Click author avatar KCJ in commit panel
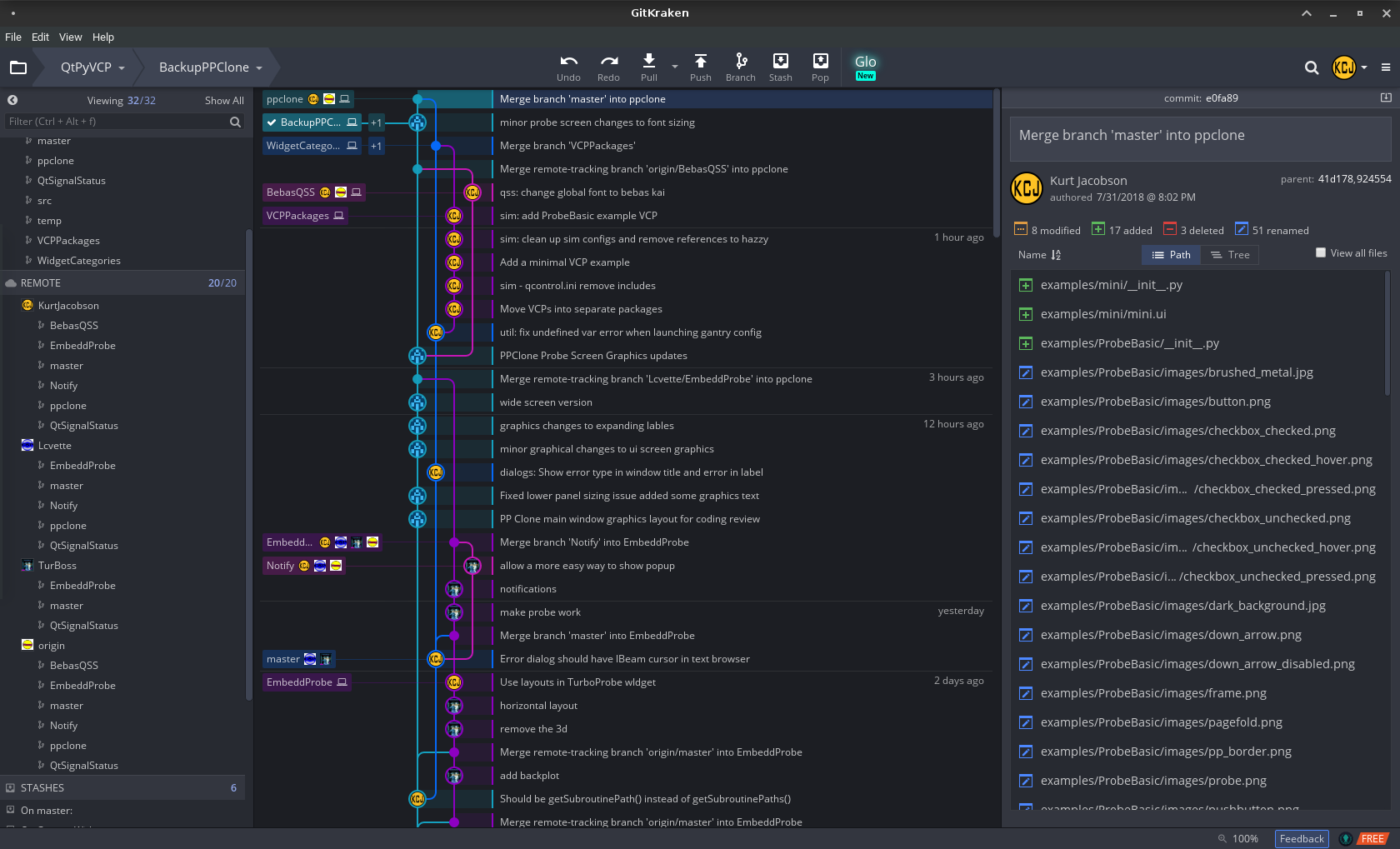This screenshot has width=1400, height=849. click(1027, 188)
